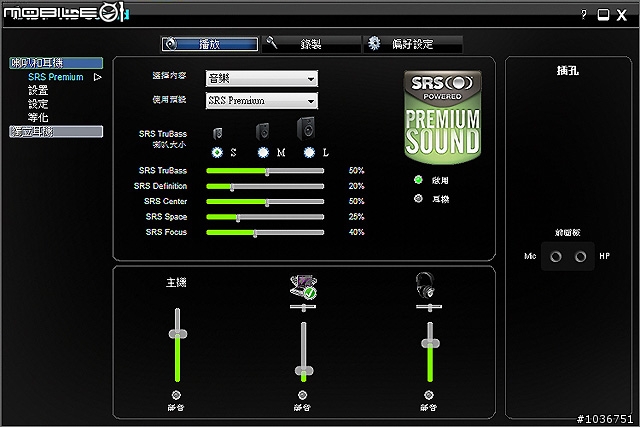The height and width of the screenshot is (427, 640).
Task: Click the 插孔 jack panel heading
Action: coord(568,71)
